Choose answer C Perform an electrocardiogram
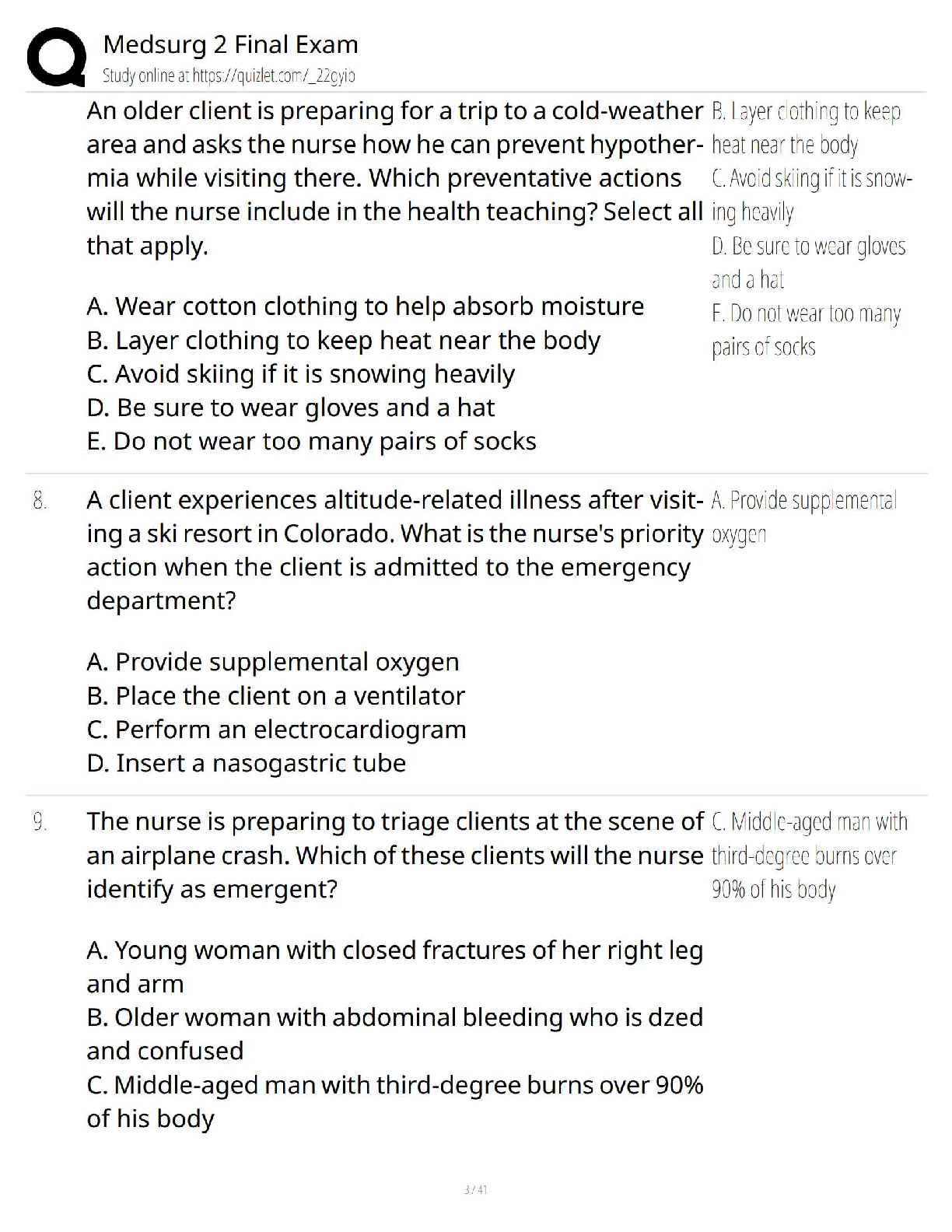The image size is (952, 1232). pyautogui.click(x=276, y=730)
